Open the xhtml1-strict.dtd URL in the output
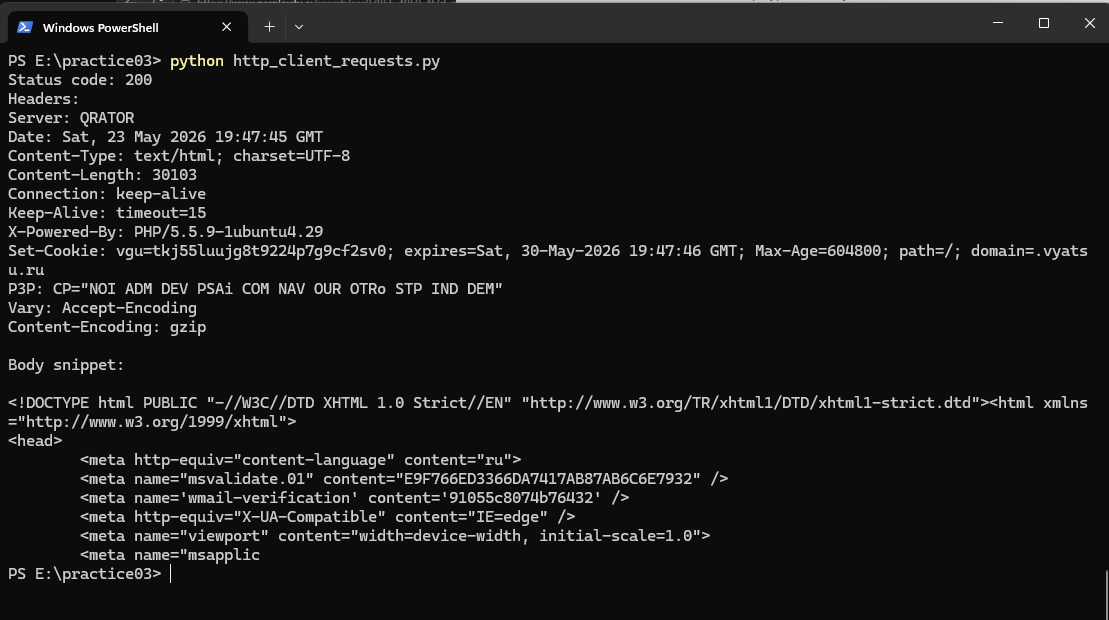Screen dimensions: 1109x620 750,403
